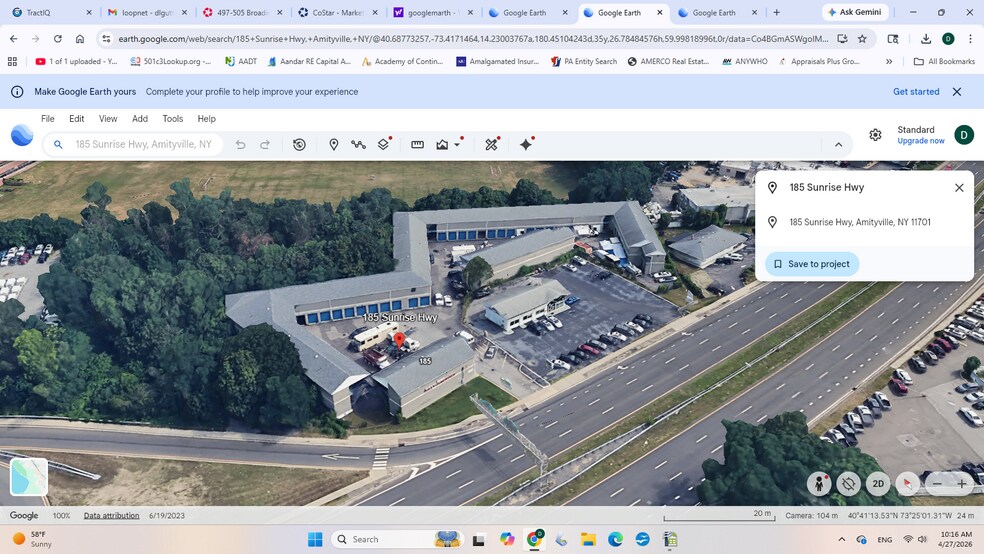Screen dimensions: 984x554
Task: Expand the hidden bookmarks chevron
Action: coord(889,61)
